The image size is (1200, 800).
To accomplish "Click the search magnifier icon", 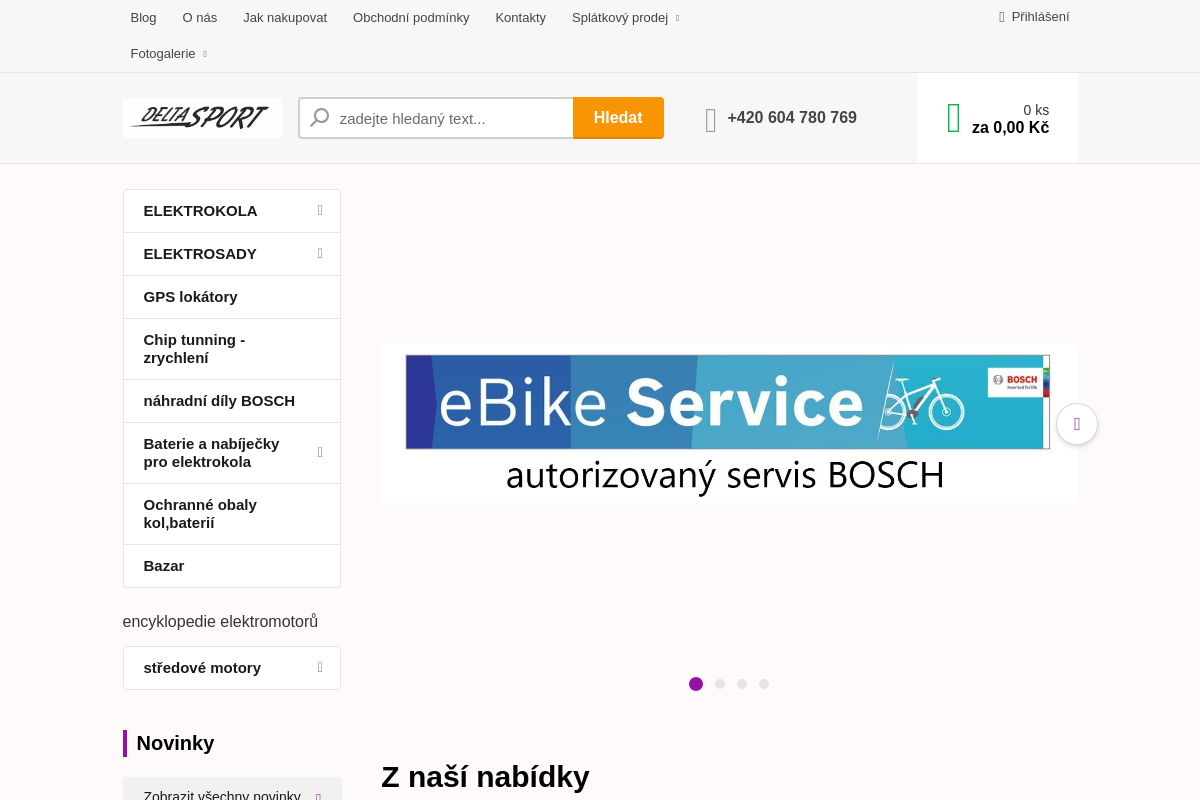I will 320,118.
